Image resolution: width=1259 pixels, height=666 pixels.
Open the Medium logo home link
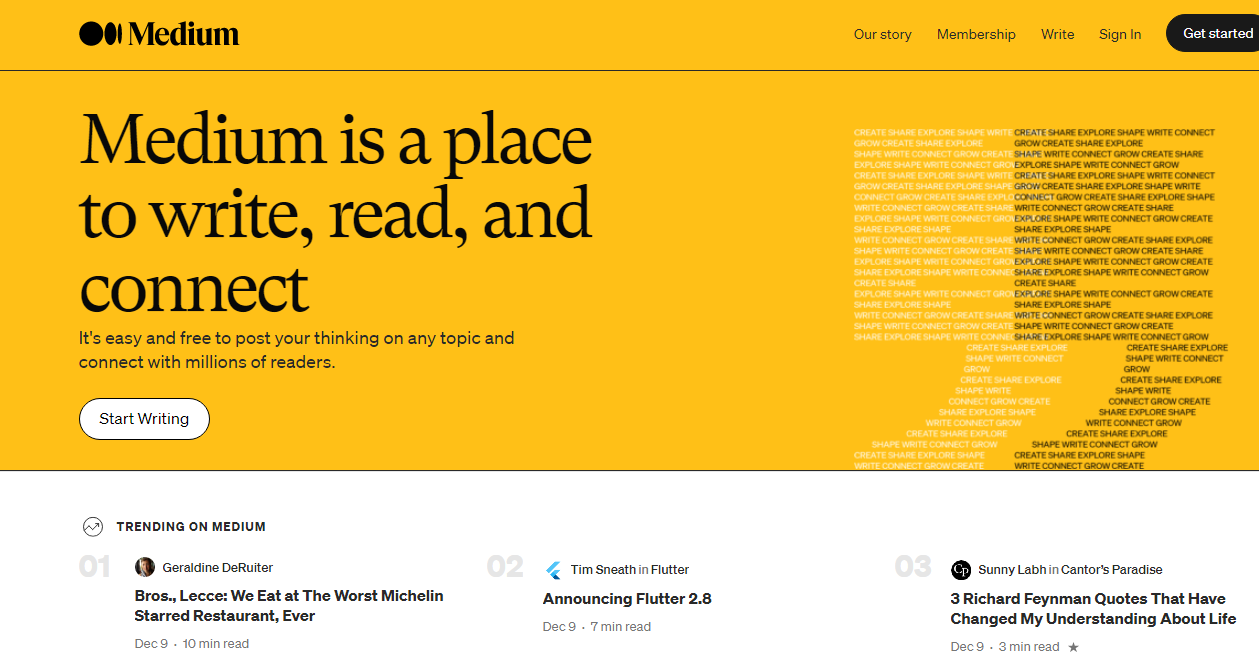159,34
